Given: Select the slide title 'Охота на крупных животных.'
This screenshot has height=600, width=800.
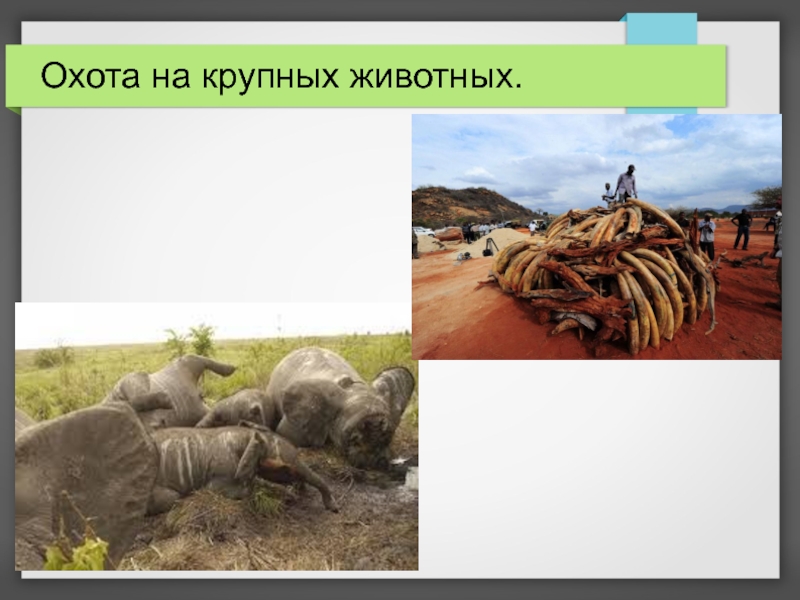Looking at the screenshot, I should point(282,77).
